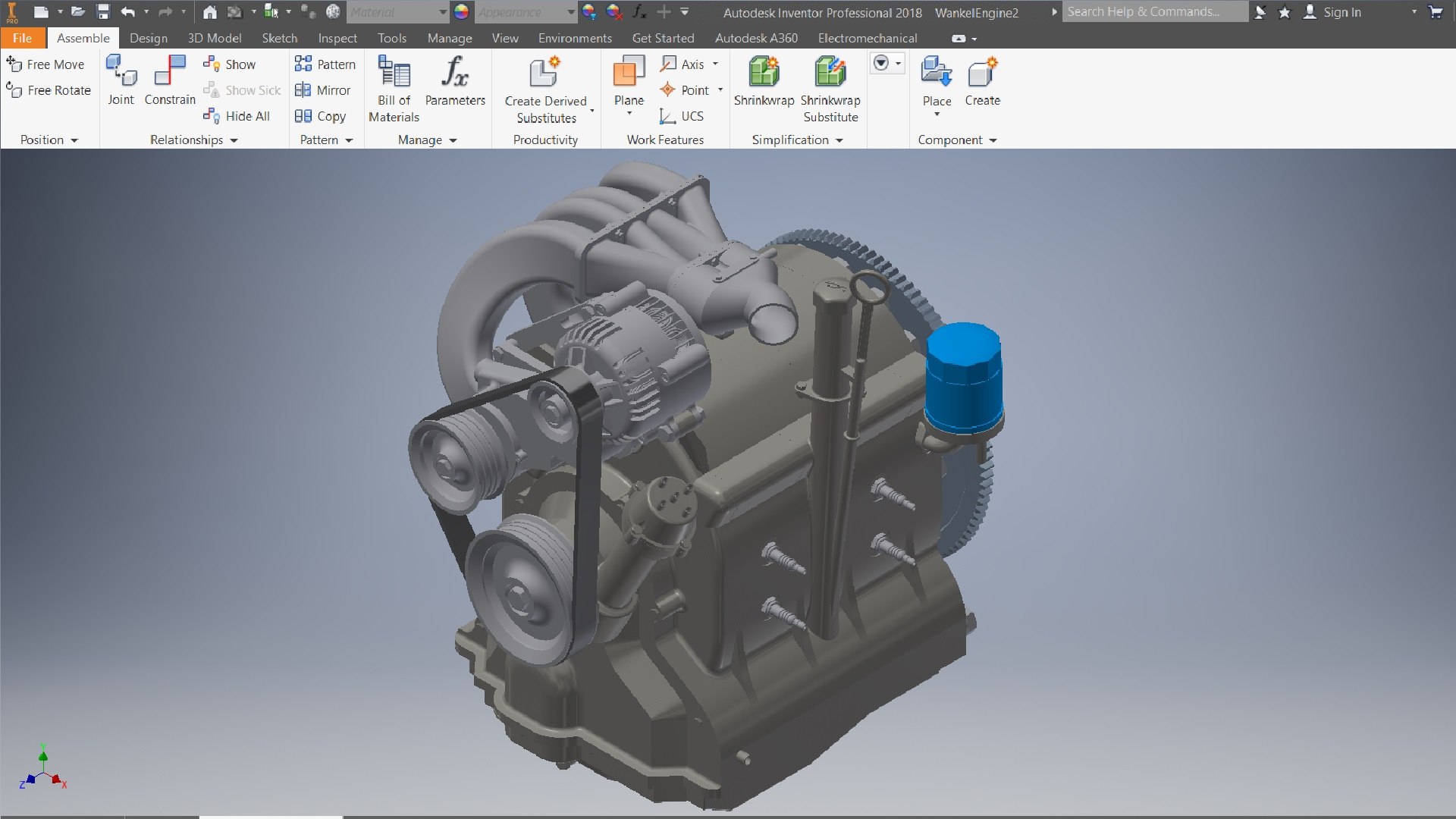The height and width of the screenshot is (819, 1456).
Task: Hide All relationships
Action: tap(237, 116)
